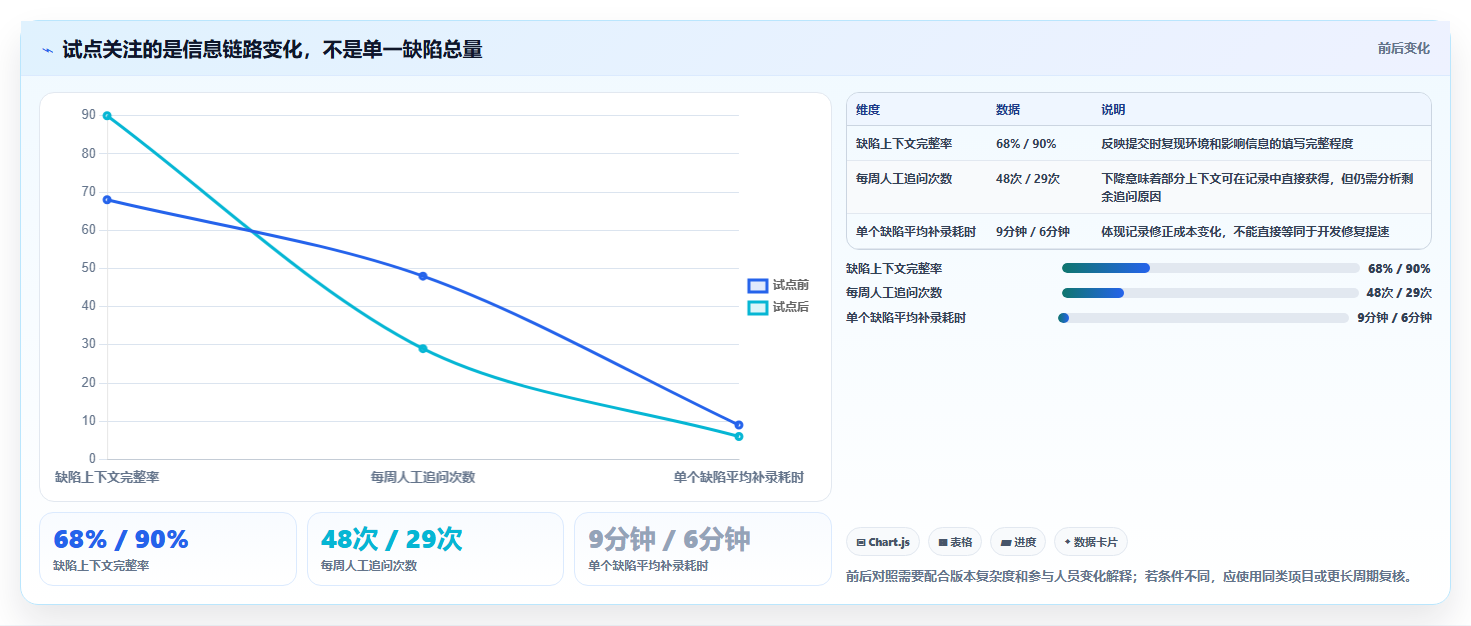
Task: Click the 试点后 cyan legend color box
Action: [x=758, y=307]
